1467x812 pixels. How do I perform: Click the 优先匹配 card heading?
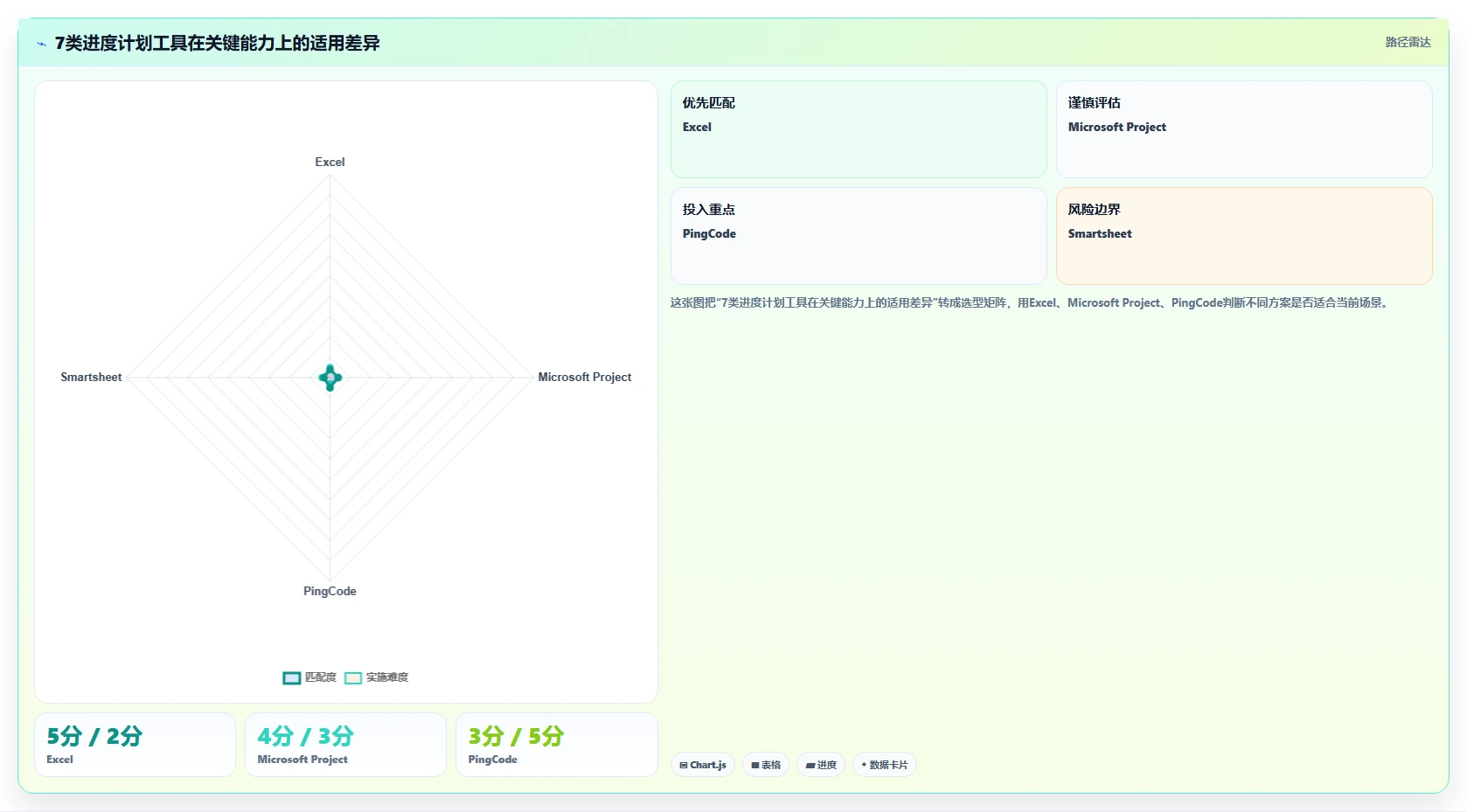[x=708, y=102]
